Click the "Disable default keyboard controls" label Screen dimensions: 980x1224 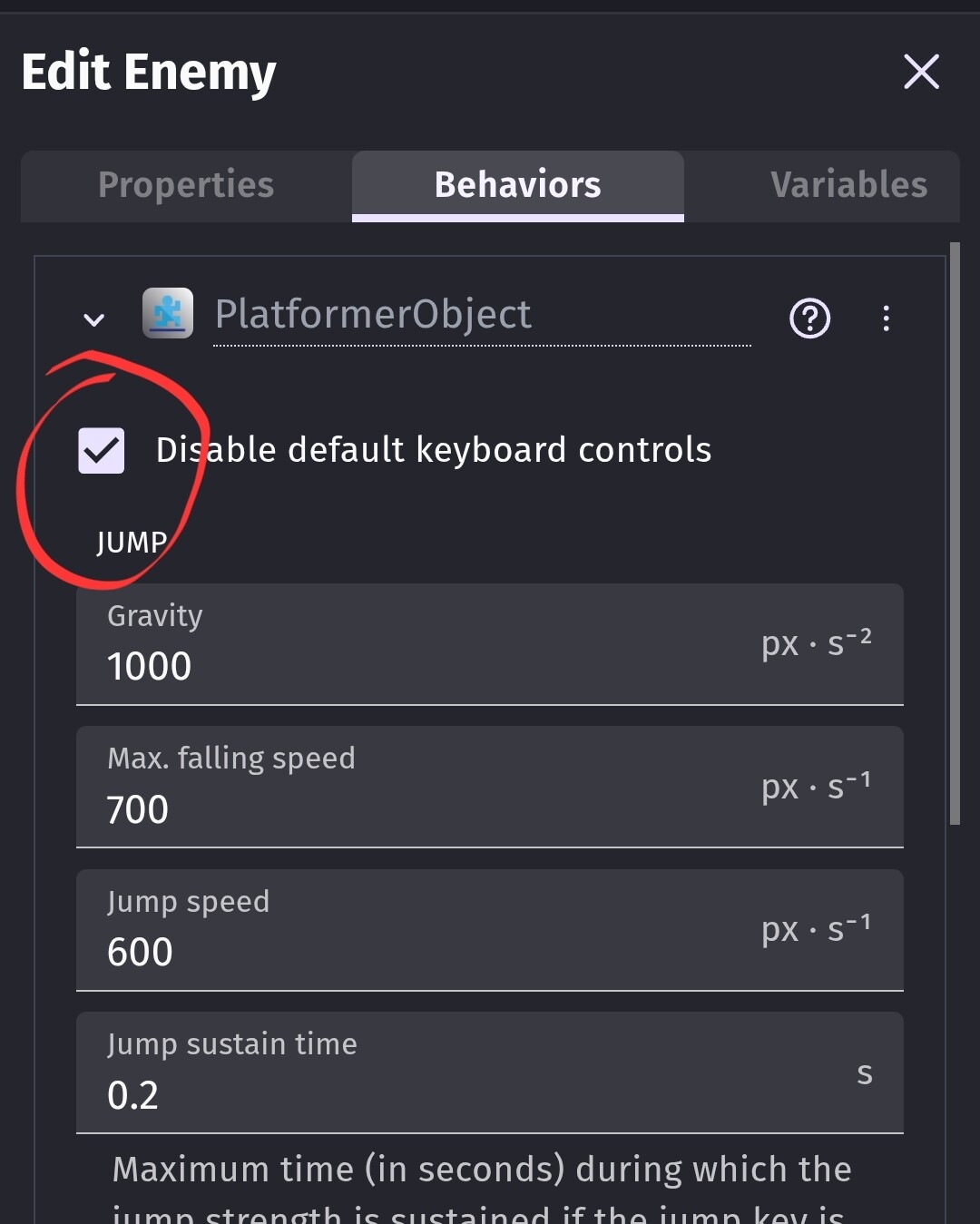pos(434,450)
